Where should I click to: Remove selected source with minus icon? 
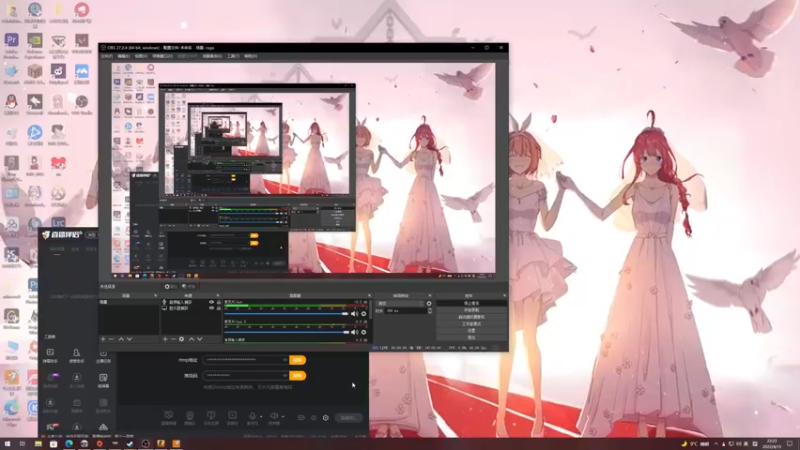tap(173, 339)
